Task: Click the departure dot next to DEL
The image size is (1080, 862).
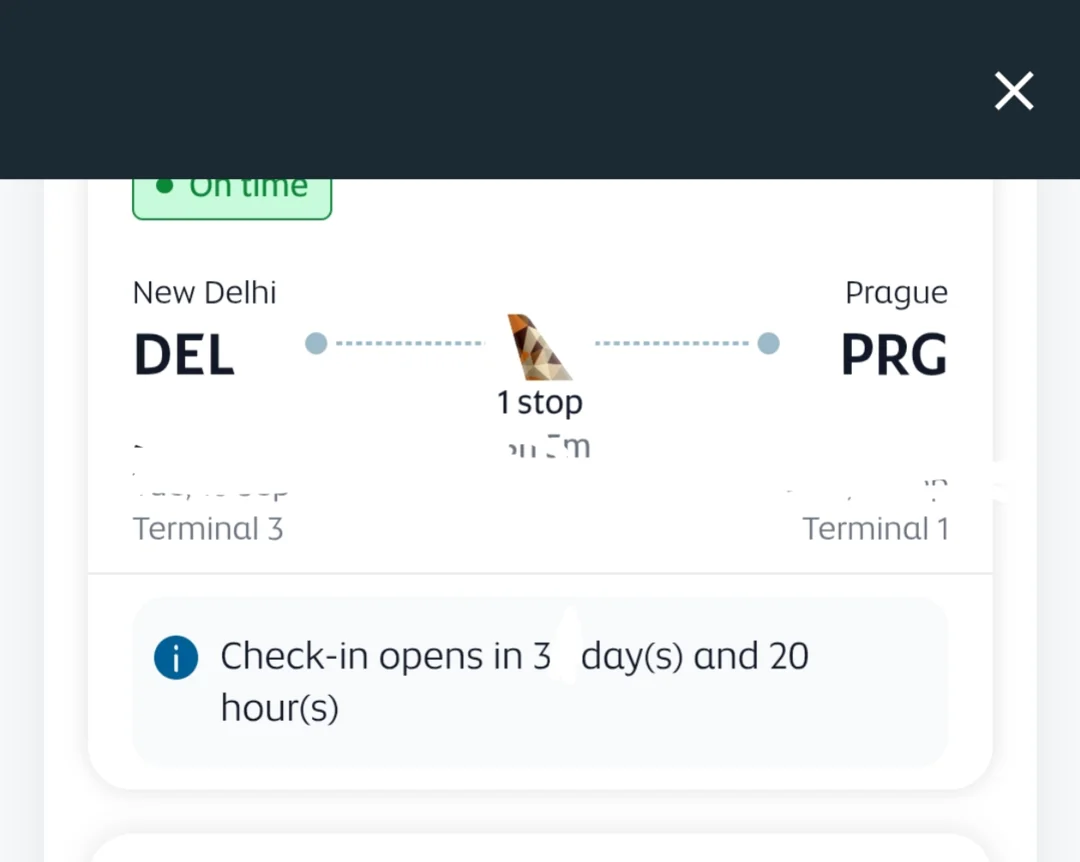Action: [316, 344]
